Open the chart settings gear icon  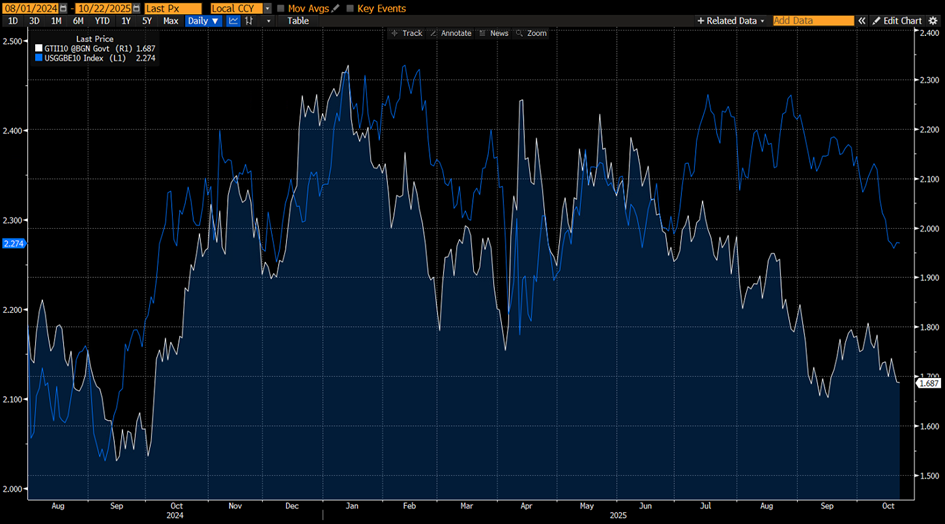click(x=932, y=20)
